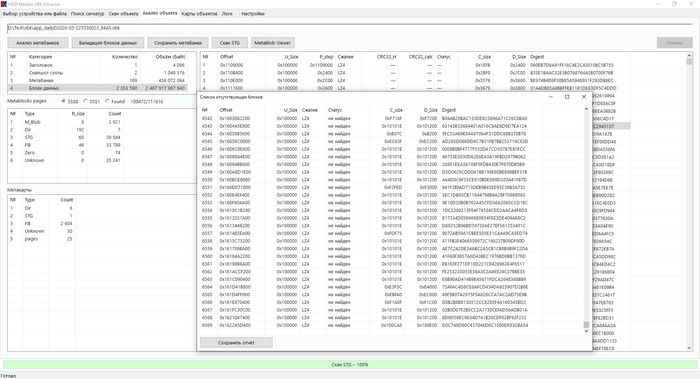This screenshot has width=700, height=379.
Task: Click the dialog list's scroll-down arrow
Action: click(586, 331)
